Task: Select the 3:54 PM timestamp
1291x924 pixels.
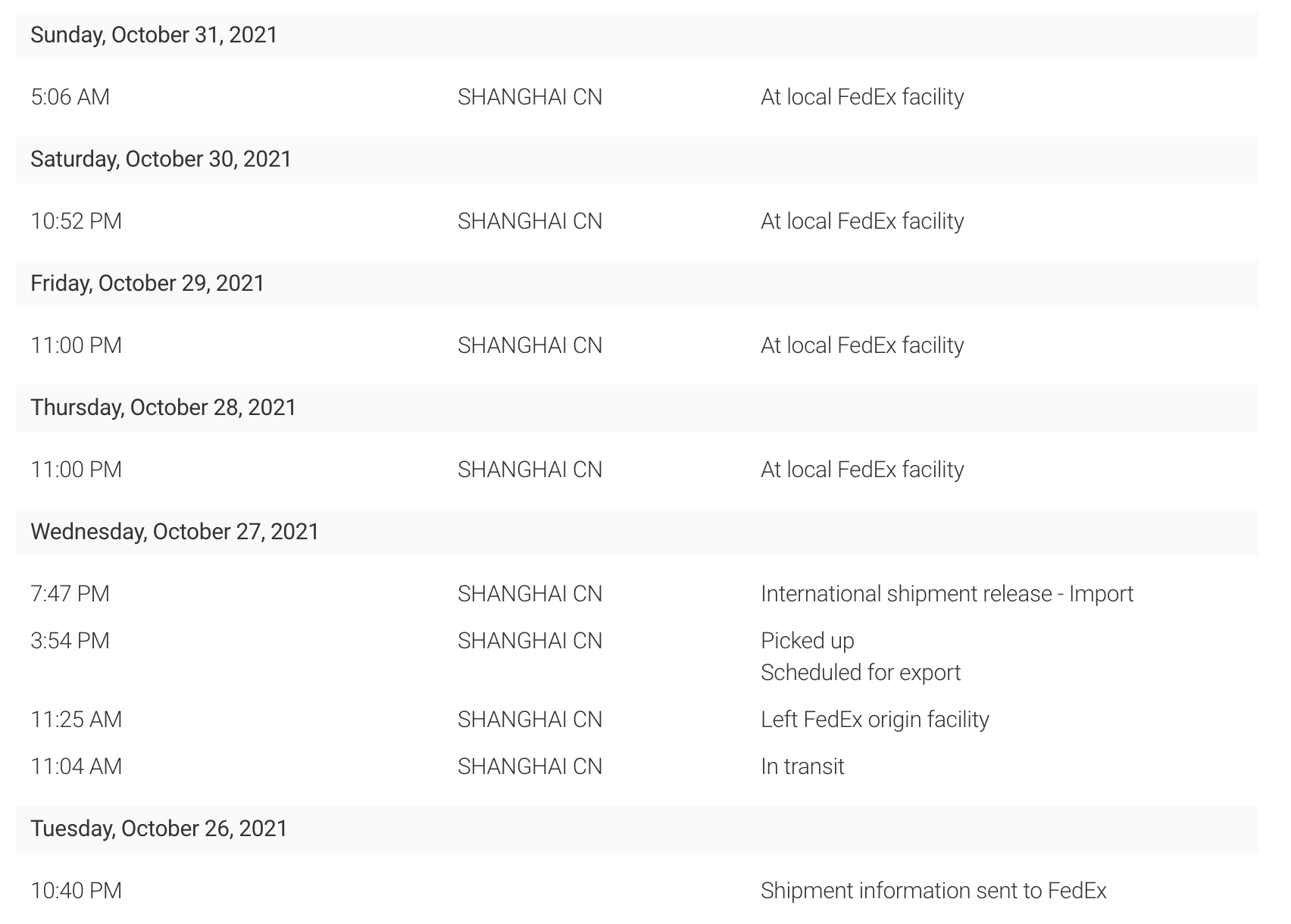Action: [x=70, y=641]
